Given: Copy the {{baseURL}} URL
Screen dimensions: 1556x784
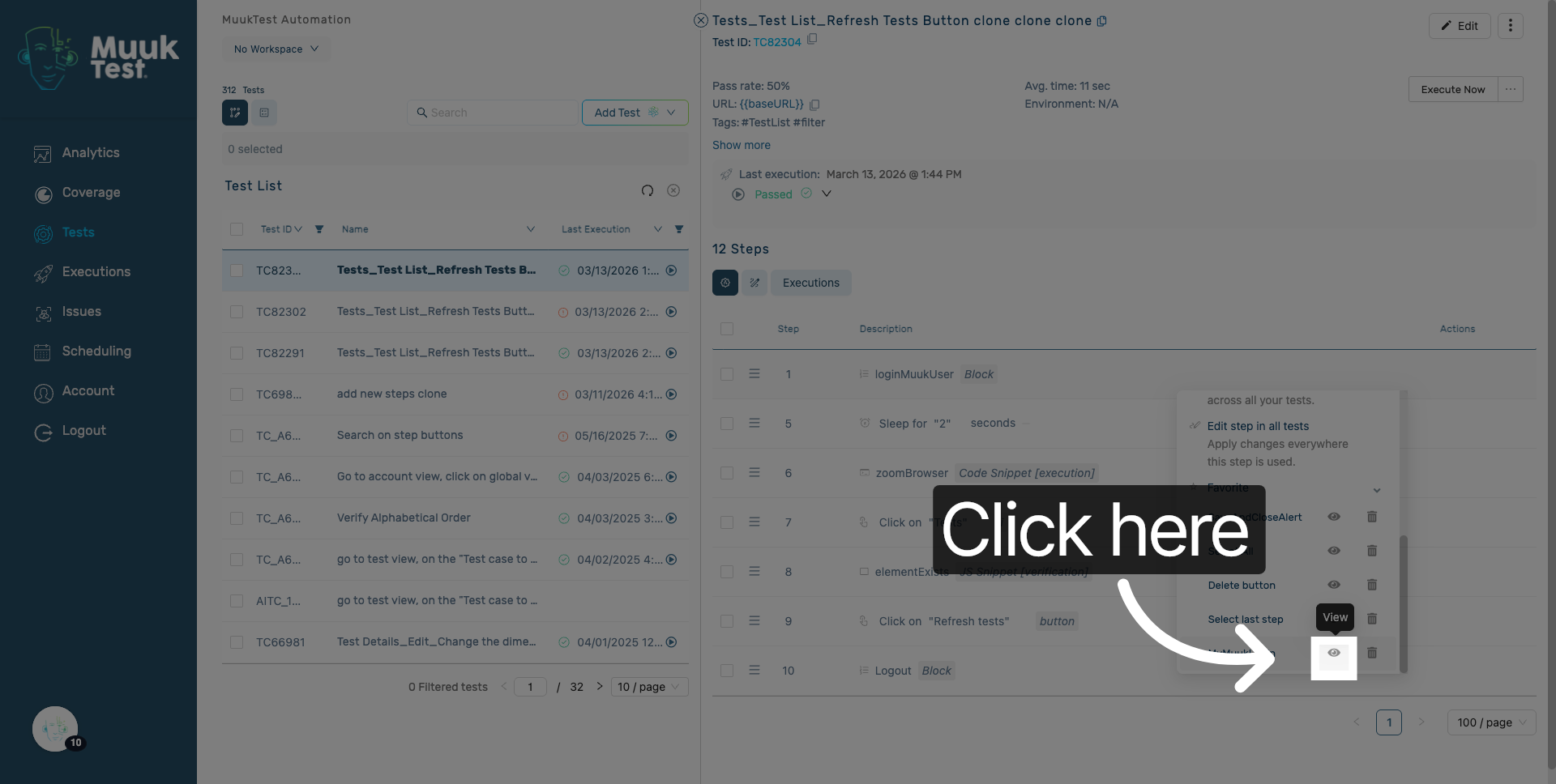Looking at the screenshot, I should pos(814,104).
